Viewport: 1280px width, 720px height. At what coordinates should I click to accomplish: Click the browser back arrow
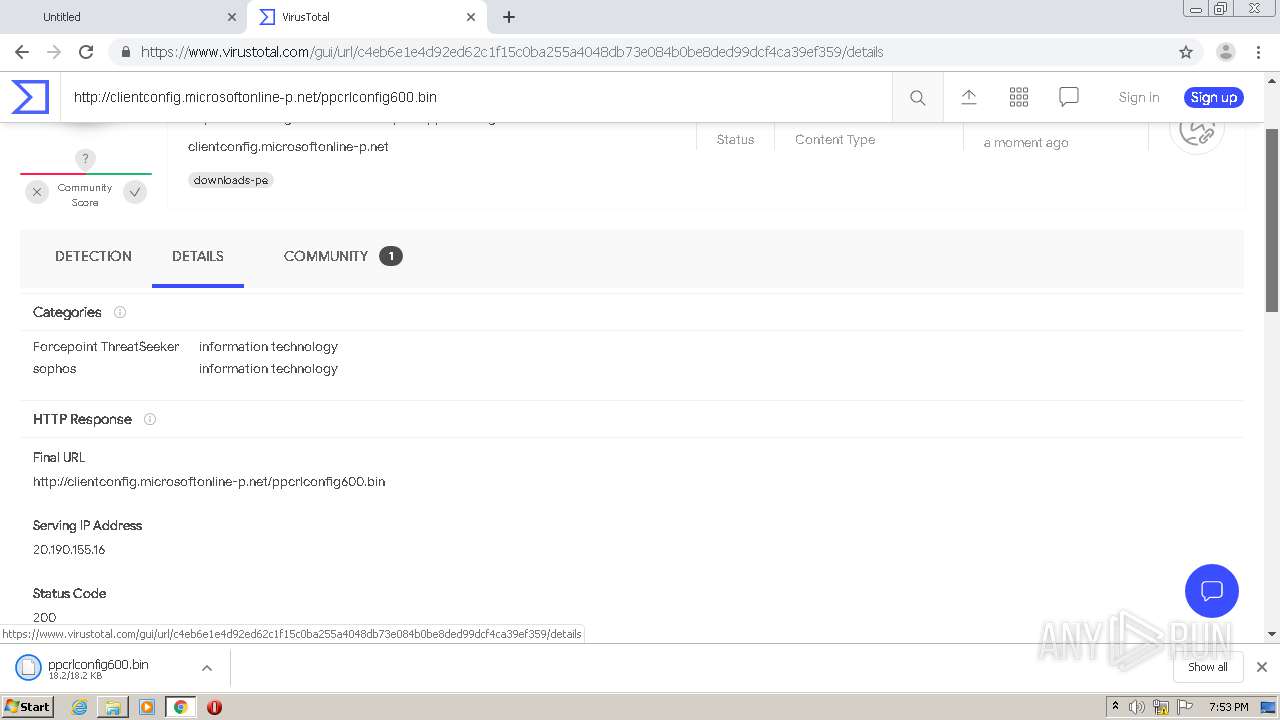22,52
